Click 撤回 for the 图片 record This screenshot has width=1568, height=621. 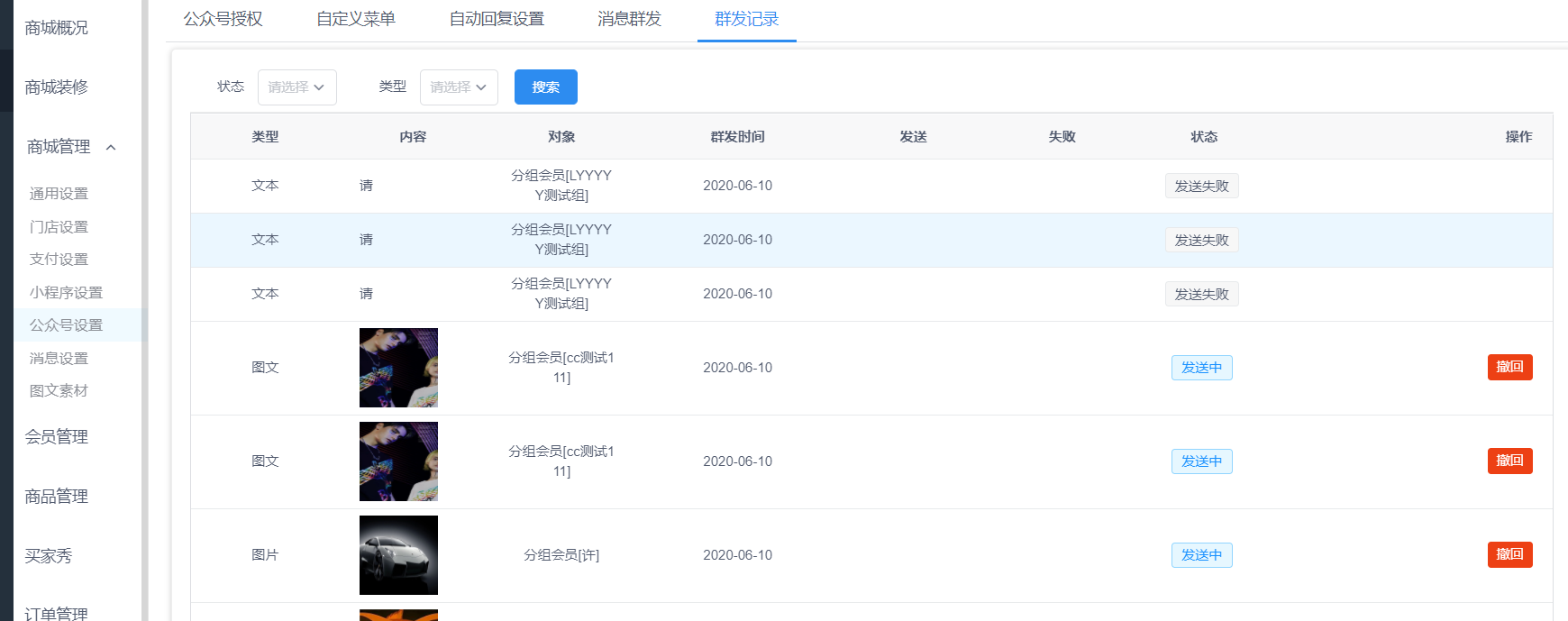(x=1509, y=554)
